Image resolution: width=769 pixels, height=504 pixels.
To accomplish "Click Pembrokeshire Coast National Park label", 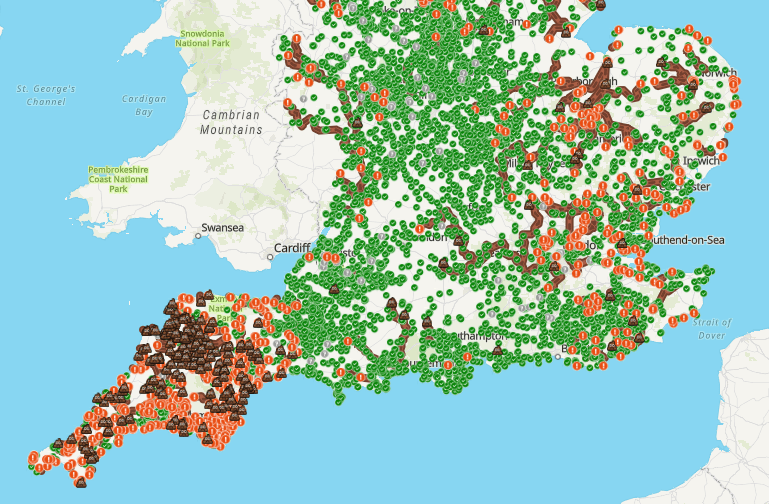I will click(118, 180).
